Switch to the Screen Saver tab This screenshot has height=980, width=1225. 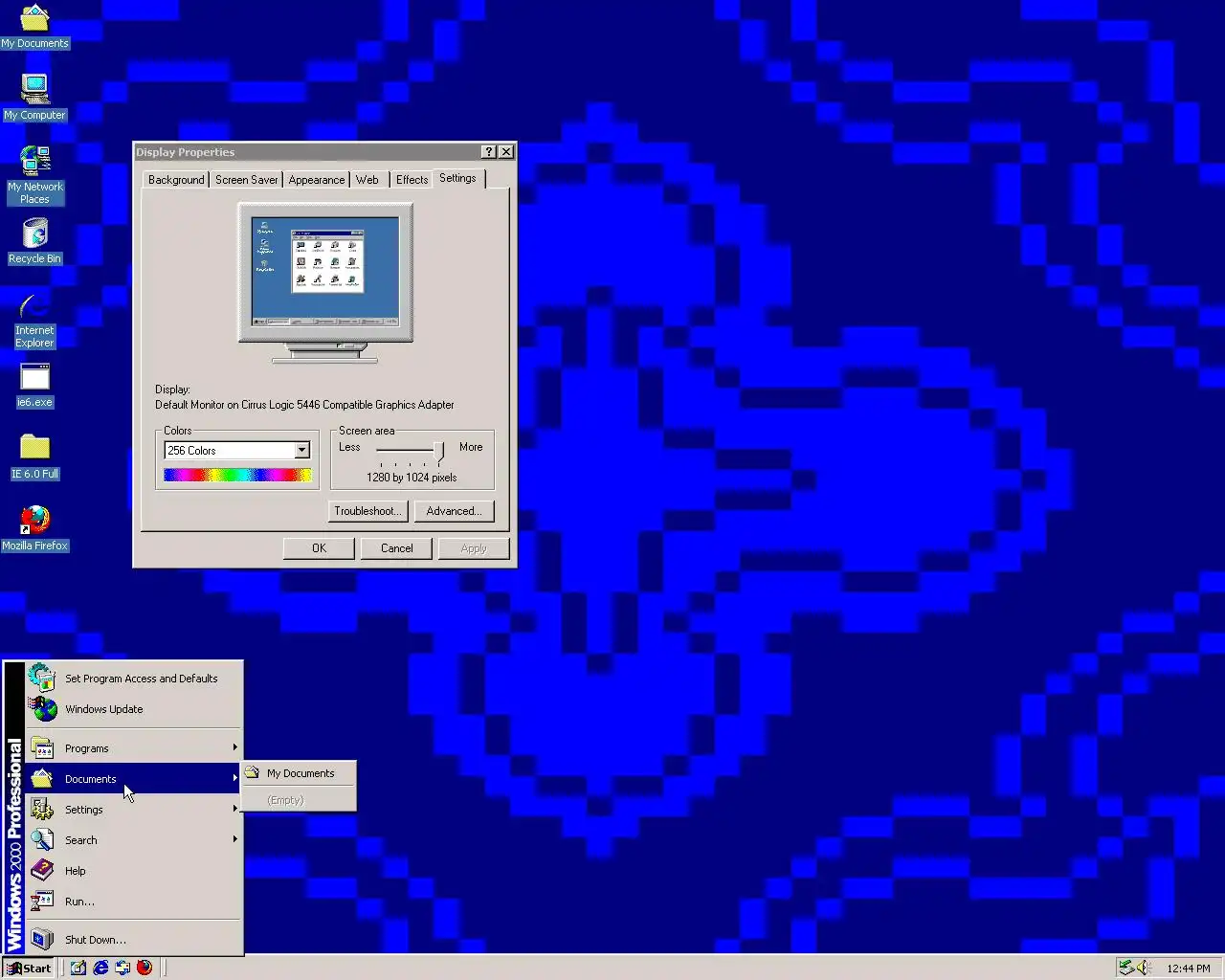pyautogui.click(x=246, y=180)
